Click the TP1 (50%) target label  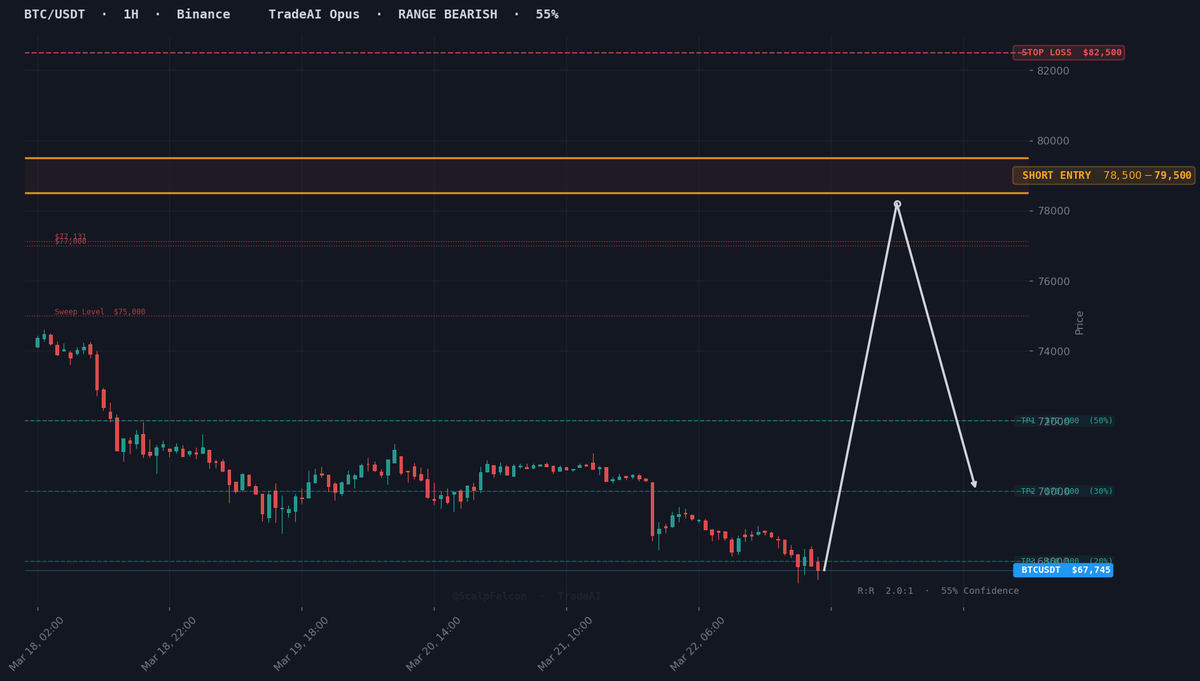[x=1065, y=421]
